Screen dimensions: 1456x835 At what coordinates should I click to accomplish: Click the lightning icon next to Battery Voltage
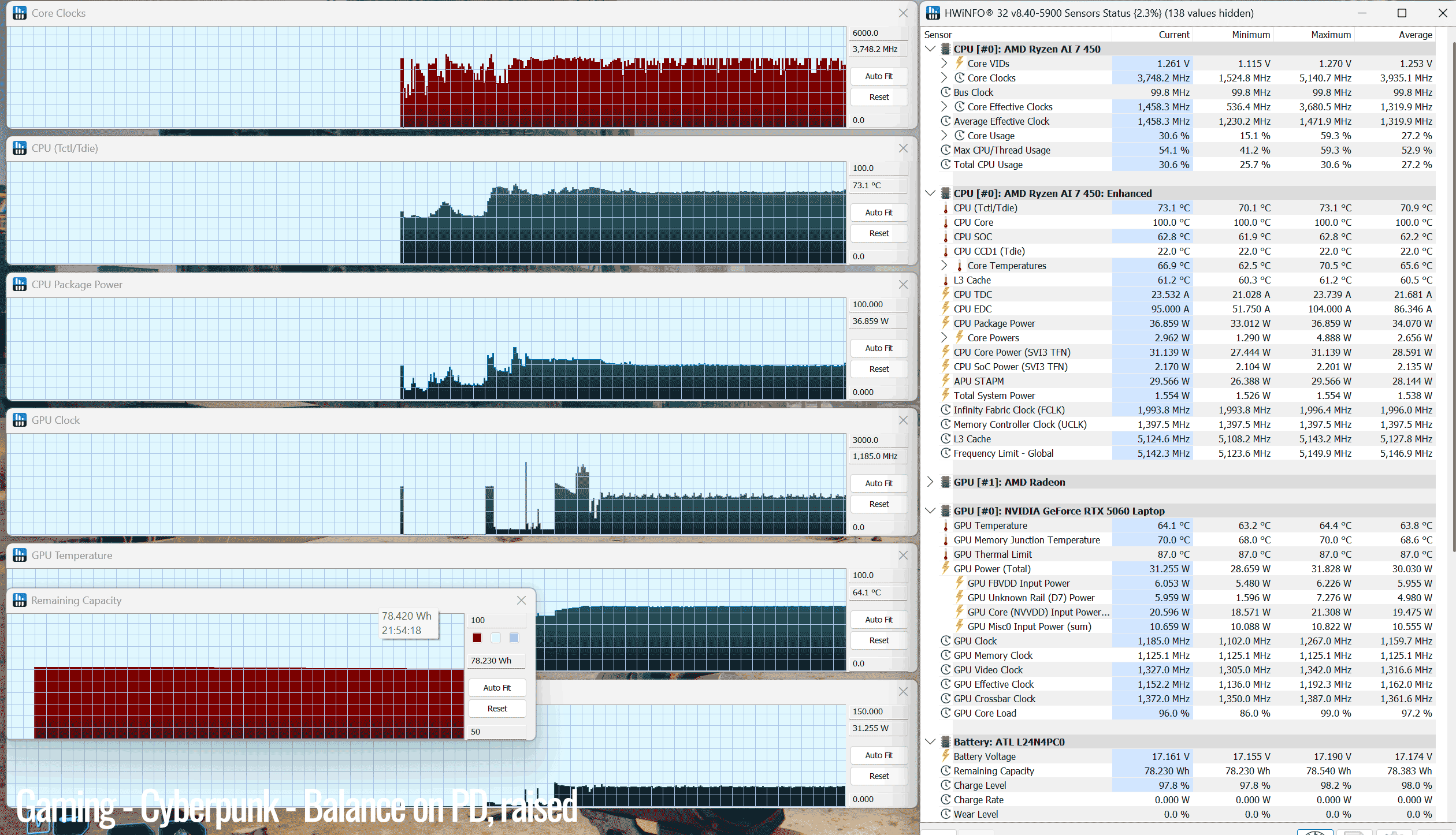946,755
